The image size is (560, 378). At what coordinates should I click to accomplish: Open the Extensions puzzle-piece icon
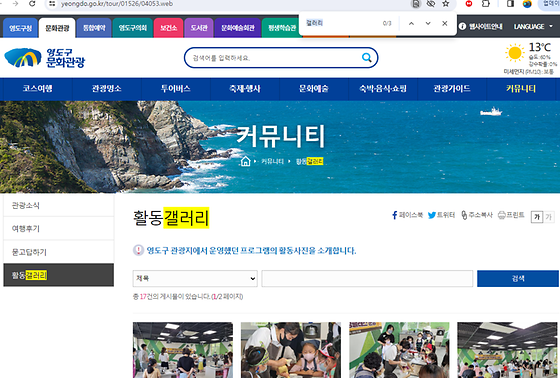[486, 4]
